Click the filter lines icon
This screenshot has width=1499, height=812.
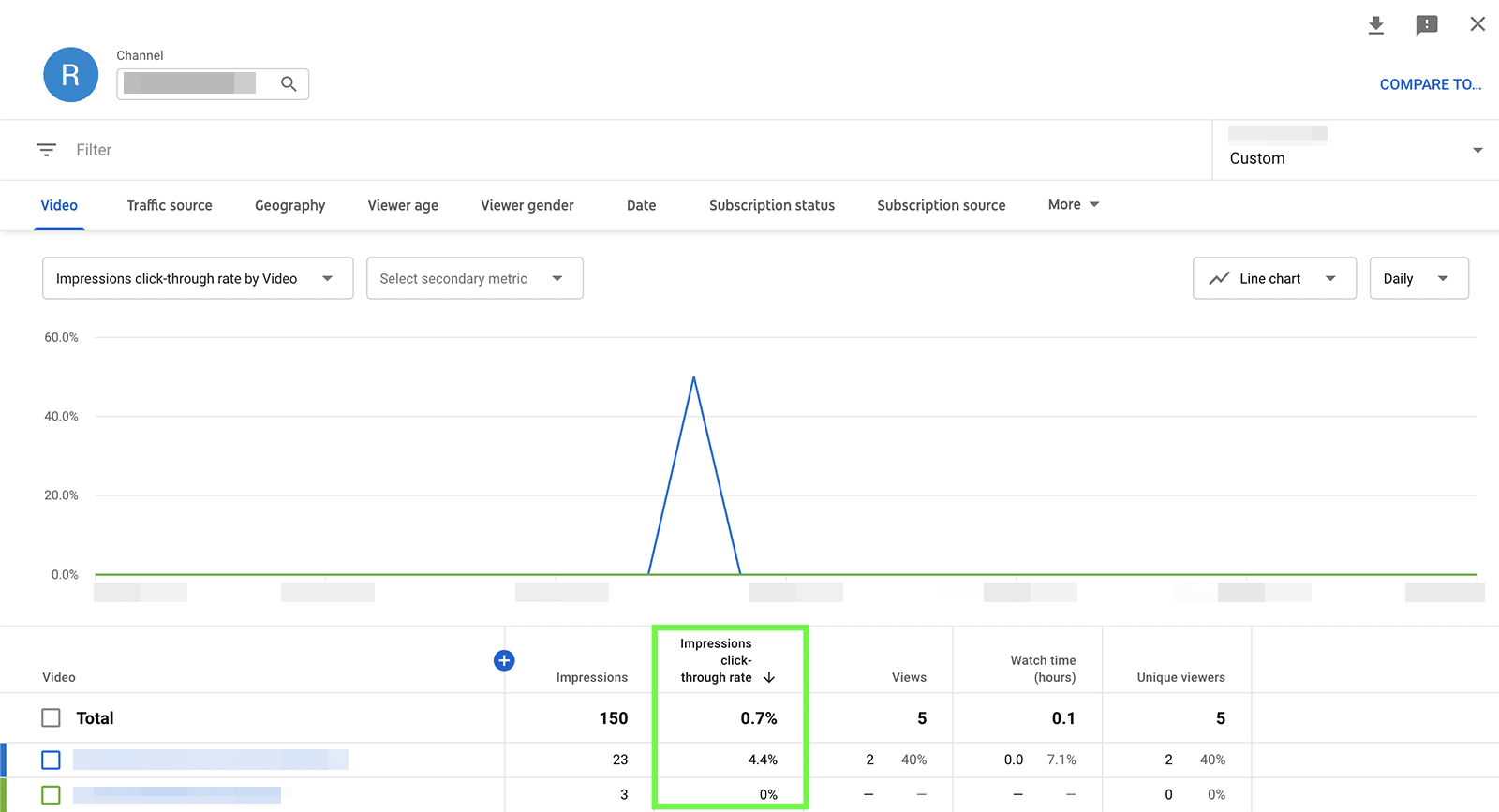46,150
